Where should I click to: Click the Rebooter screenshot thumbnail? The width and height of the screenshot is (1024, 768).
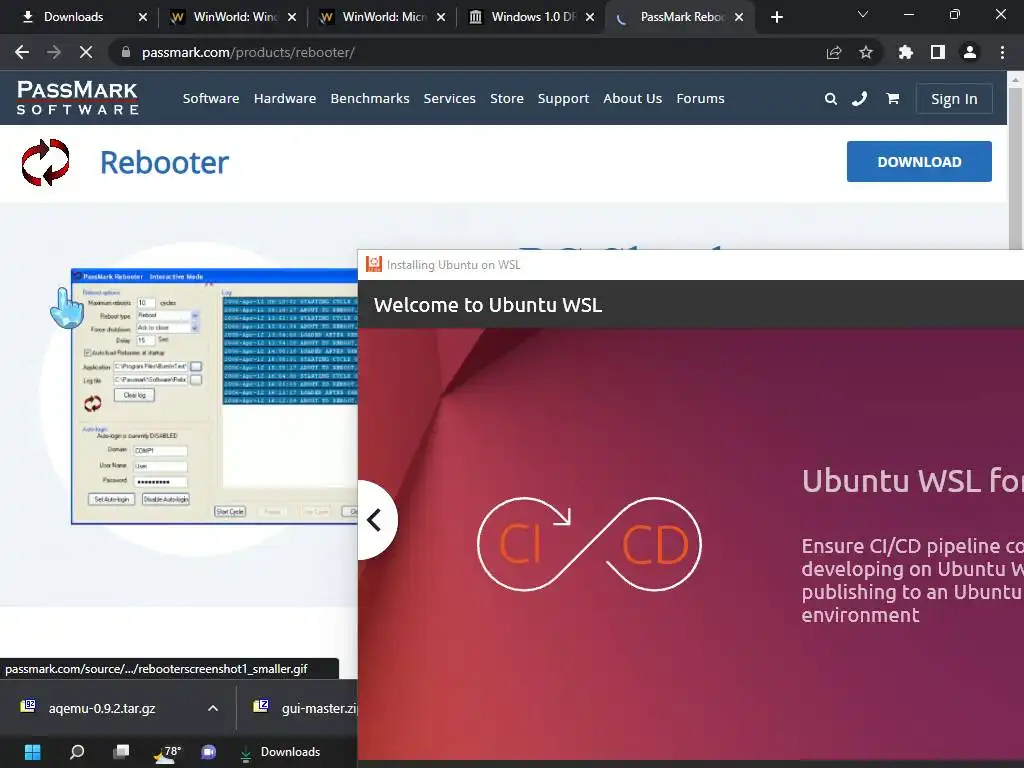tap(214, 396)
